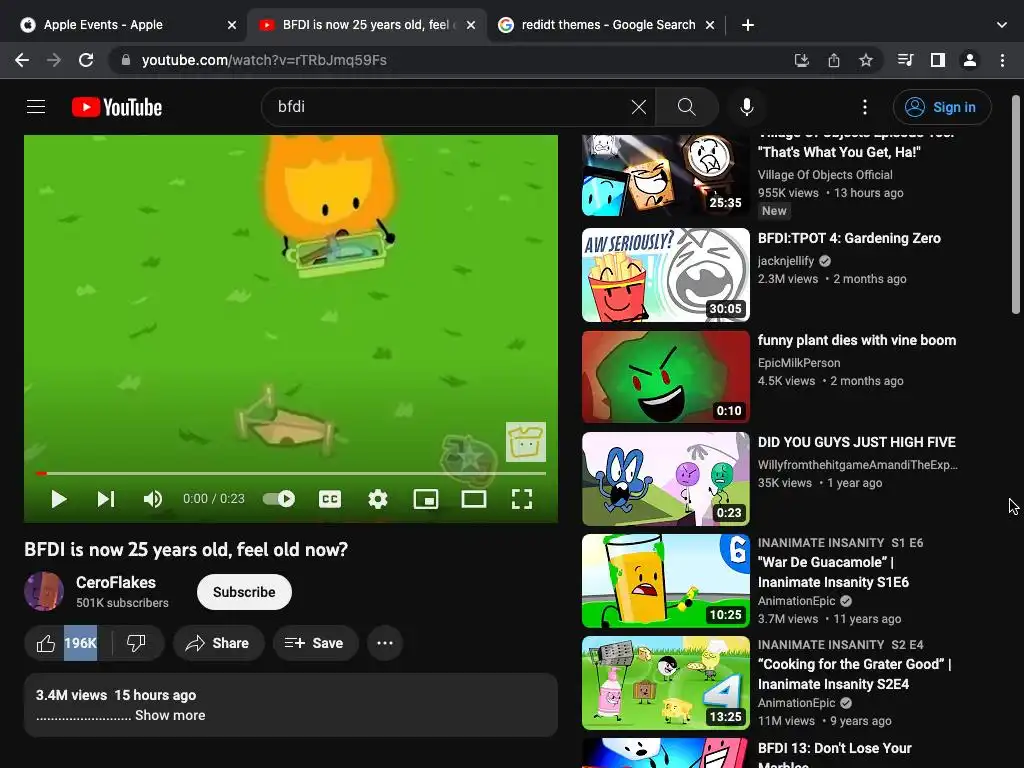Enable miniplayer mode

click(426, 500)
